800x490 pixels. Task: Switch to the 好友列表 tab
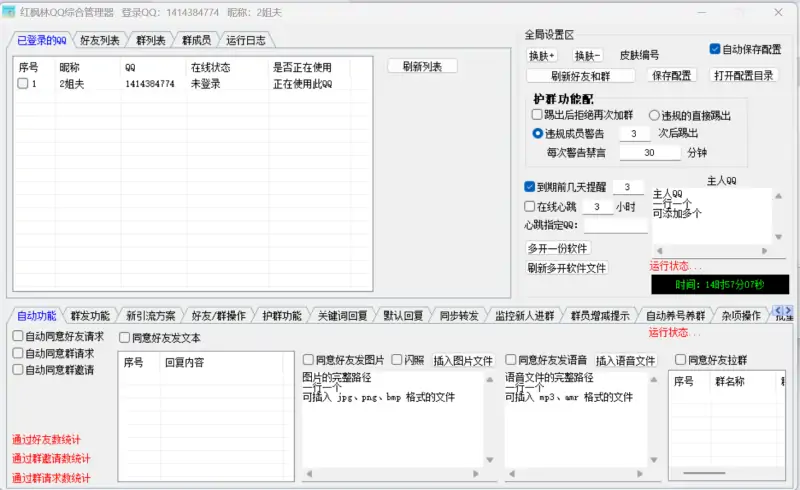(x=99, y=41)
